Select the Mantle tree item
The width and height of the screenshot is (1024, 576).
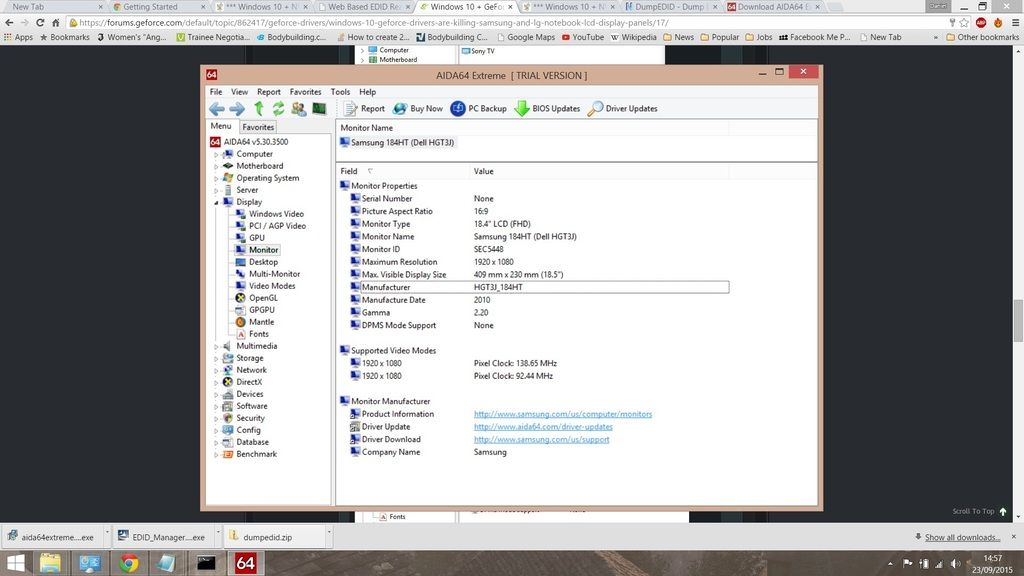261,322
